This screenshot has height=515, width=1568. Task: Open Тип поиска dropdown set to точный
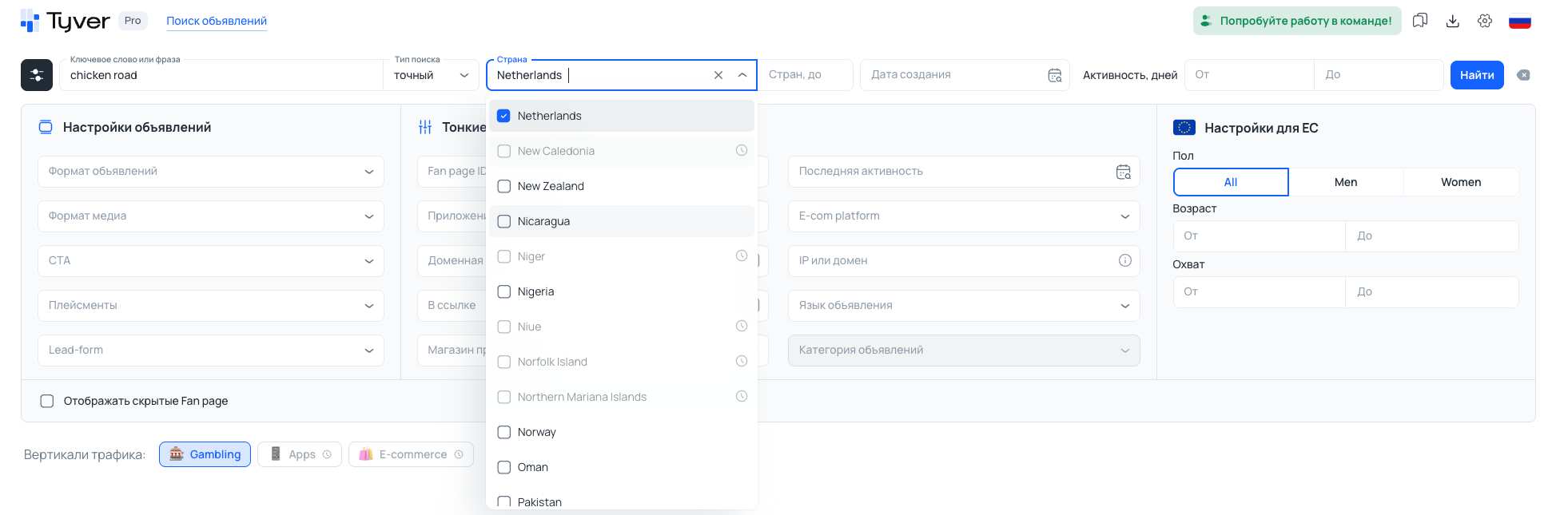(x=431, y=75)
